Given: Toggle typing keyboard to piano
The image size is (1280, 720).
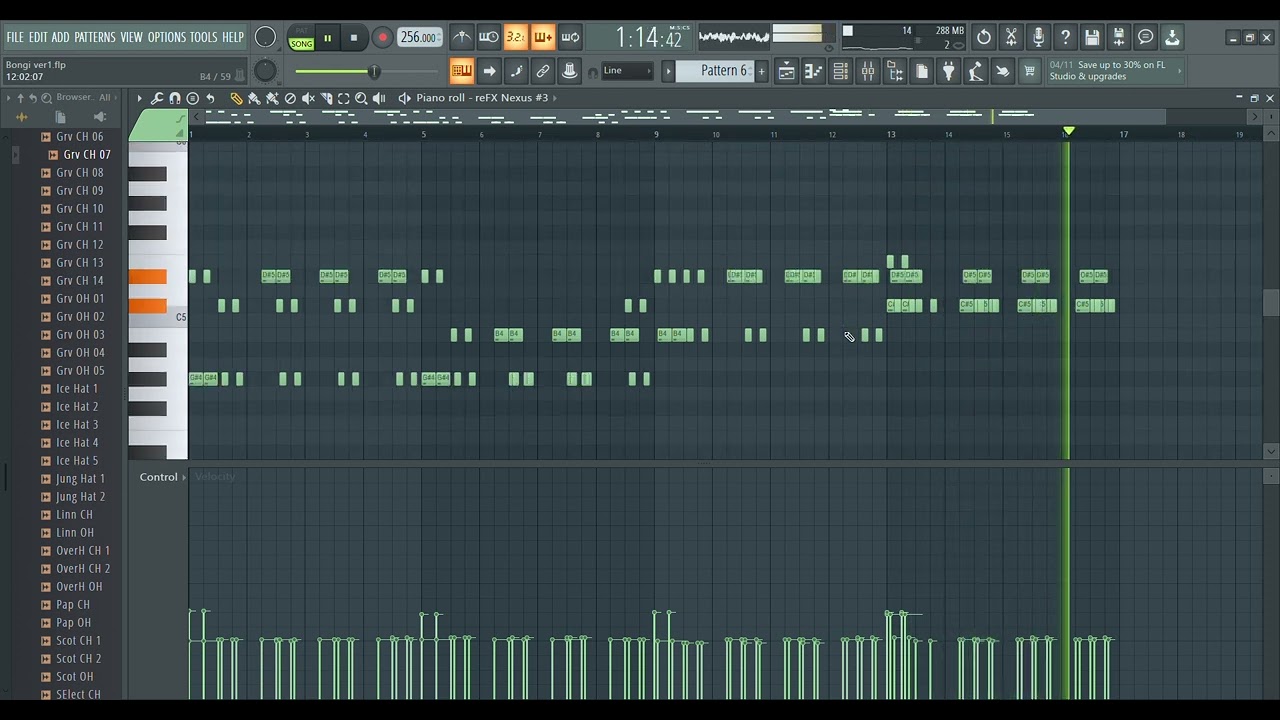Looking at the screenshot, I should click(x=461, y=70).
